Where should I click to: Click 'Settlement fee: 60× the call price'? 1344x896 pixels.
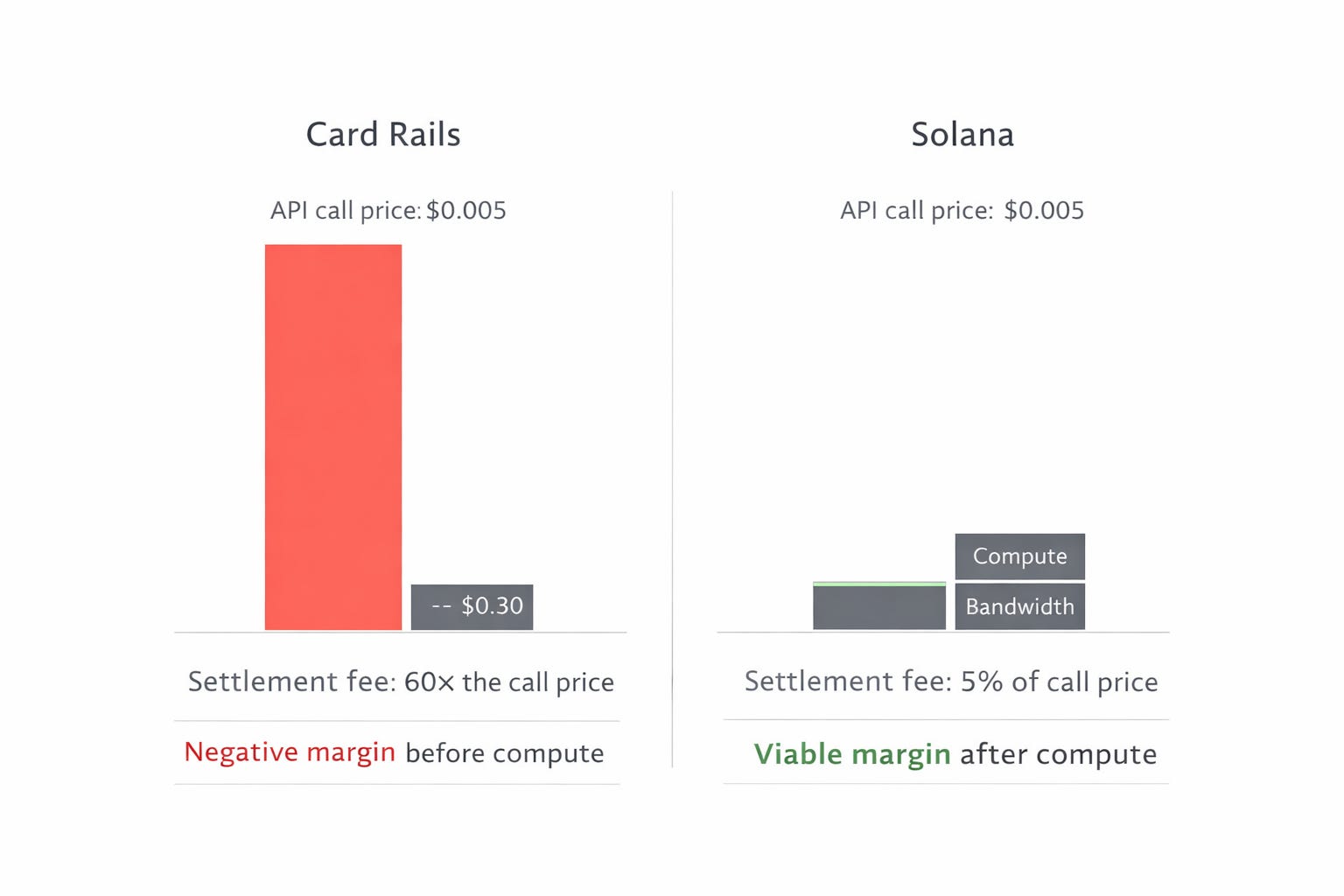pyautogui.click(x=401, y=682)
